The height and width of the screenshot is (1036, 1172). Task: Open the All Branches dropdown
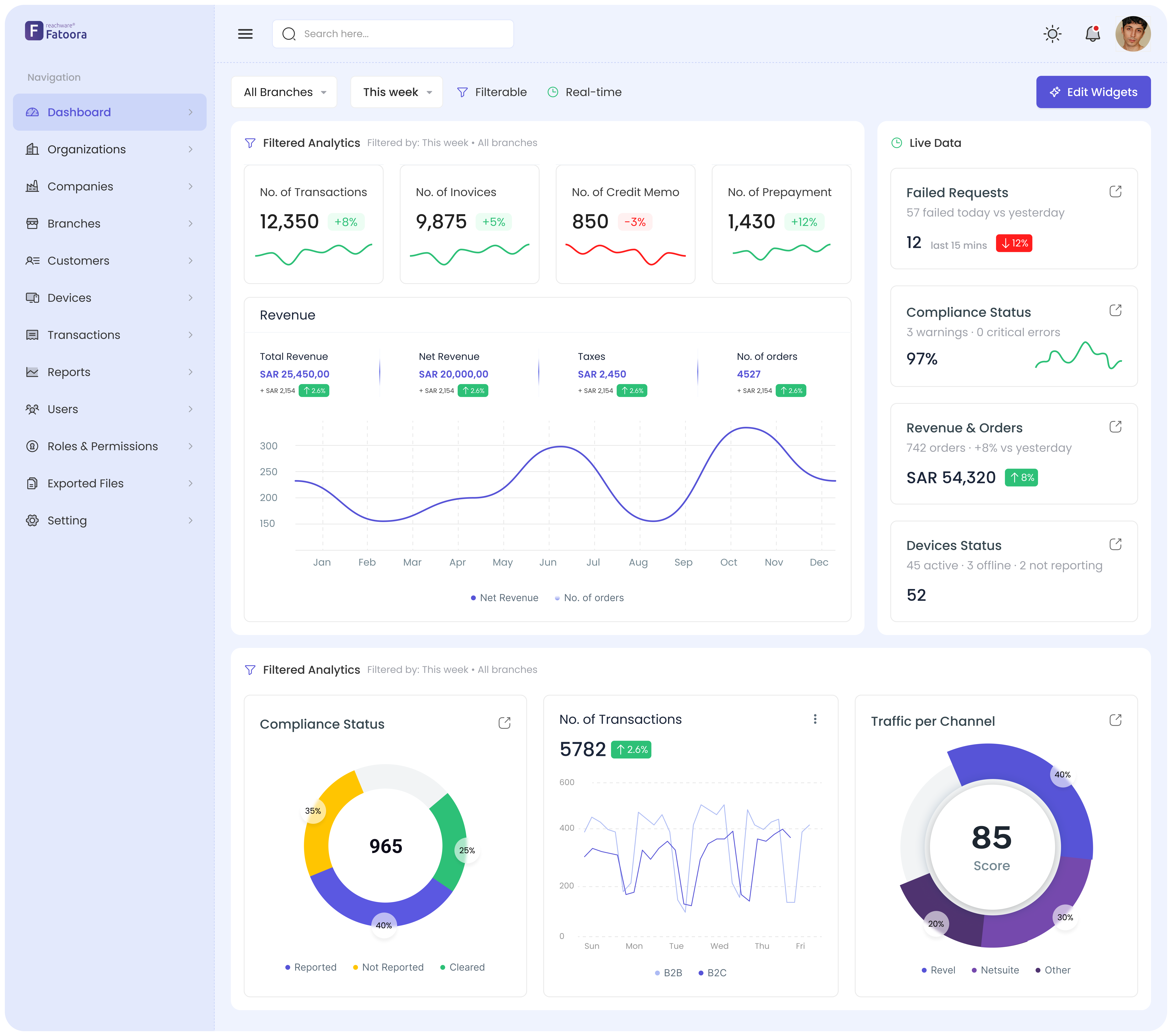(x=284, y=92)
